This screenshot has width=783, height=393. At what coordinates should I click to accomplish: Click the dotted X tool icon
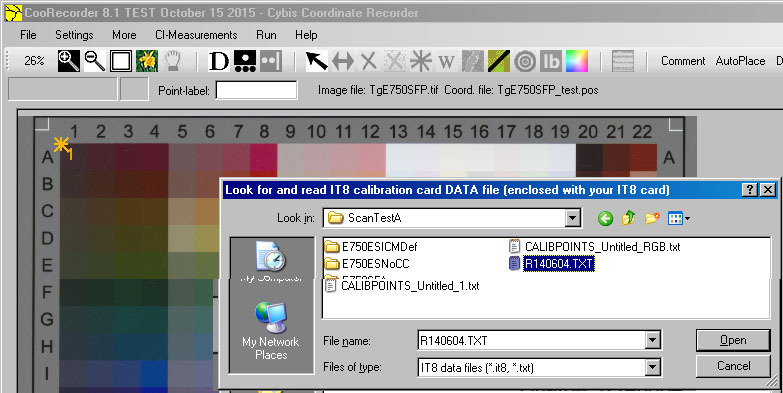coord(394,61)
